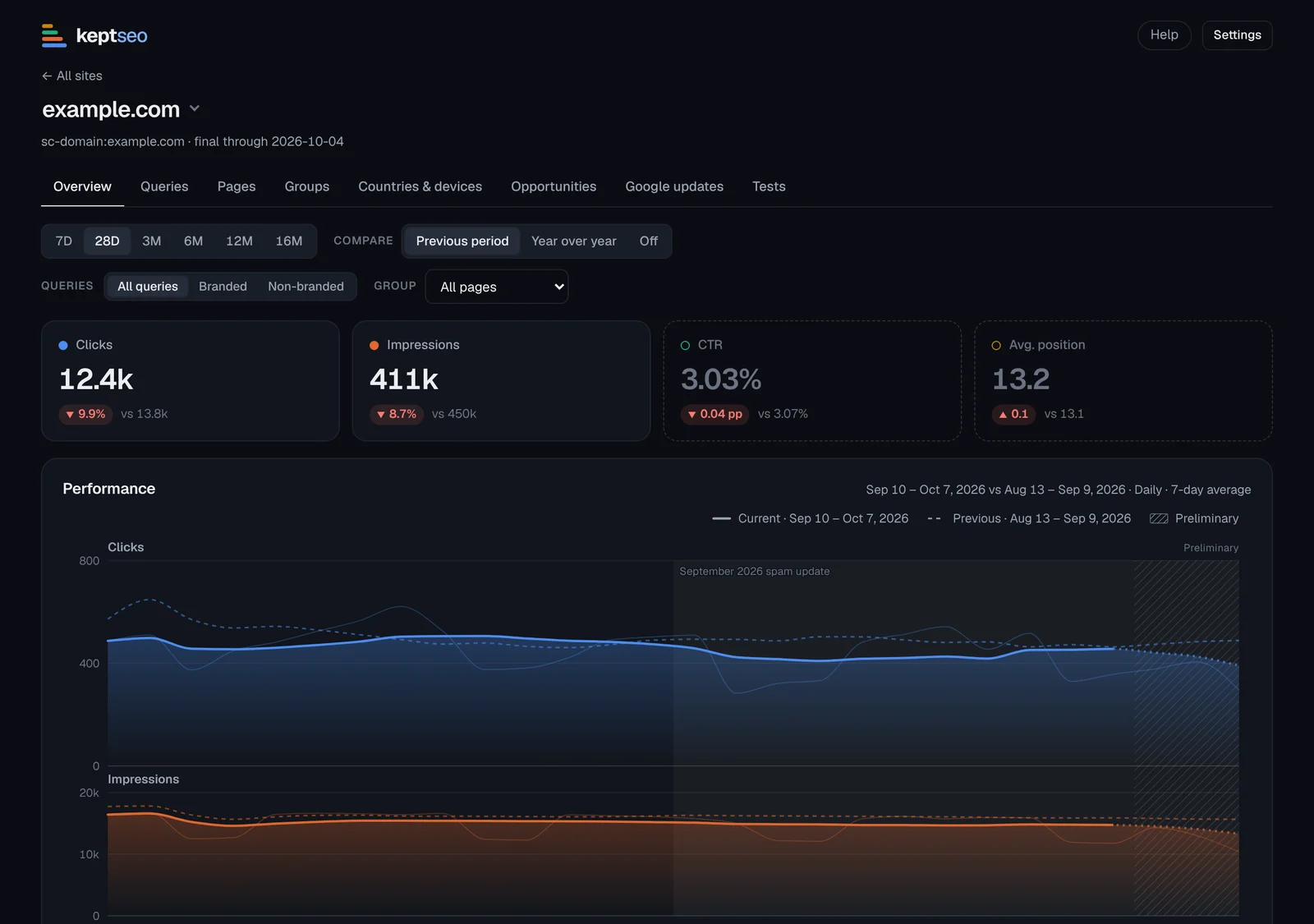Click the Preliminary label above chart

(x=1211, y=548)
